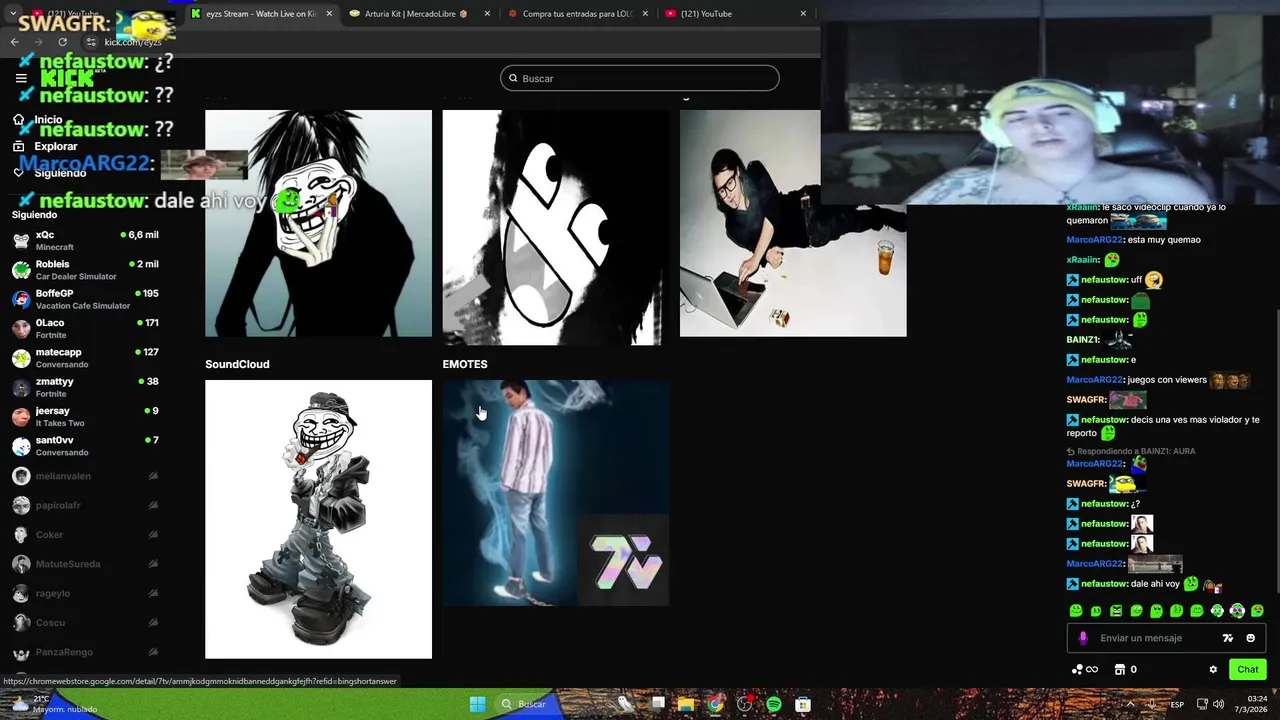
Task: Open Microsoft Store from the taskbar
Action: [x=803, y=705]
